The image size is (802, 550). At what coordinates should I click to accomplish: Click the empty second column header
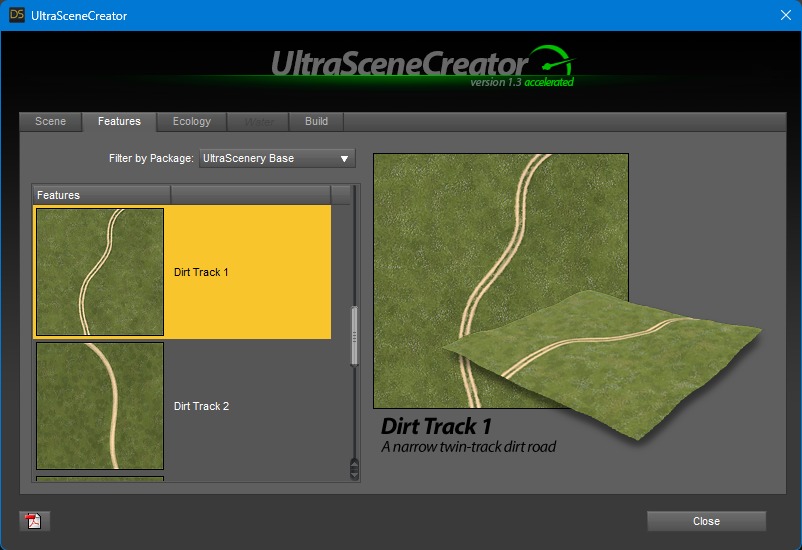(x=251, y=195)
